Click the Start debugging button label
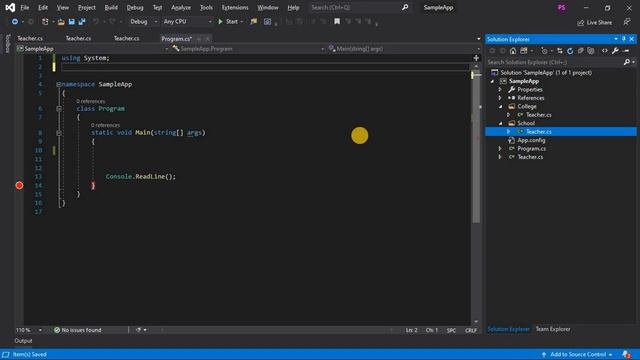This screenshot has width=640, height=360. click(x=231, y=22)
